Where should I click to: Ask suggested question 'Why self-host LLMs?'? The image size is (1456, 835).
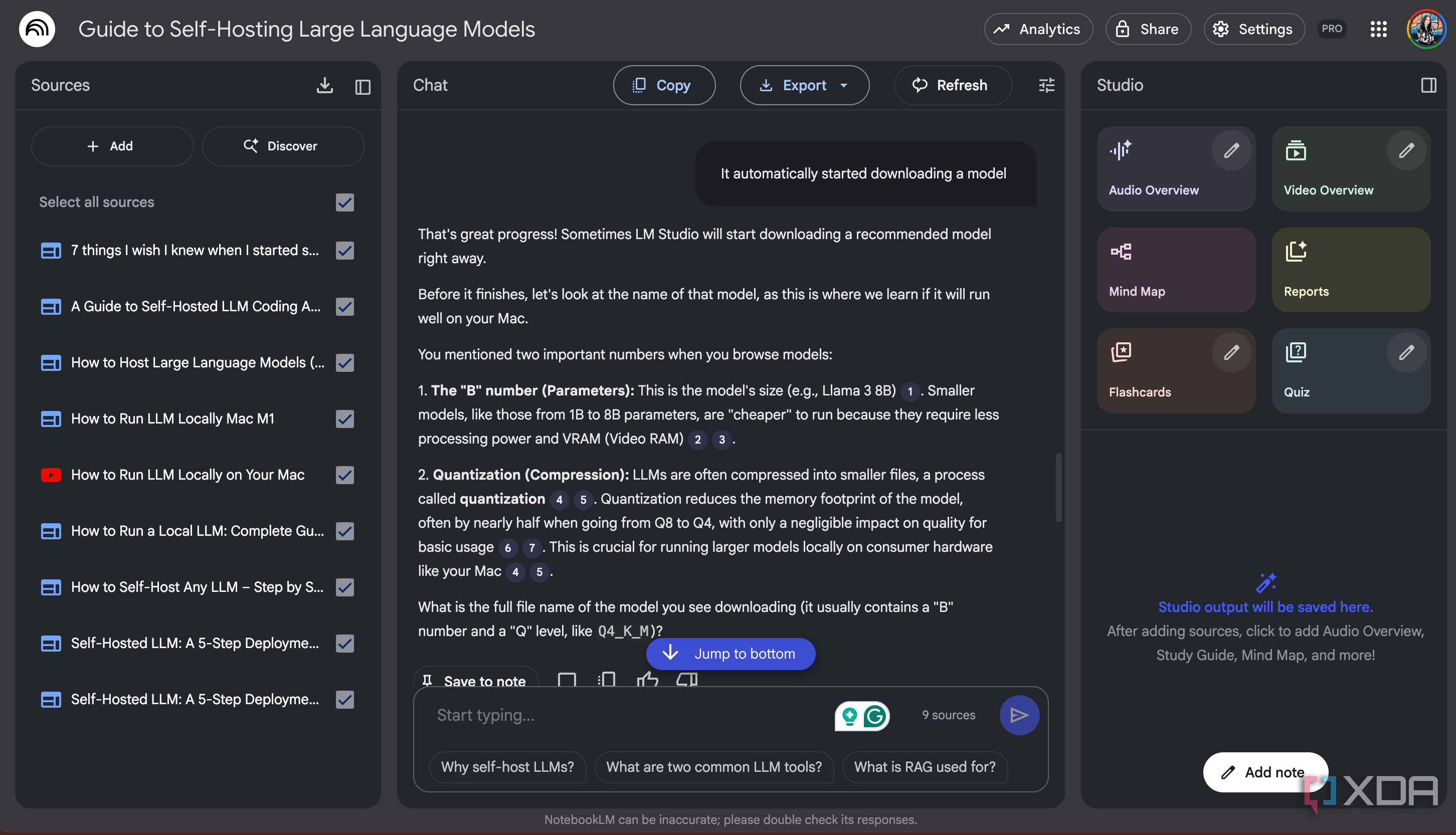click(x=507, y=767)
